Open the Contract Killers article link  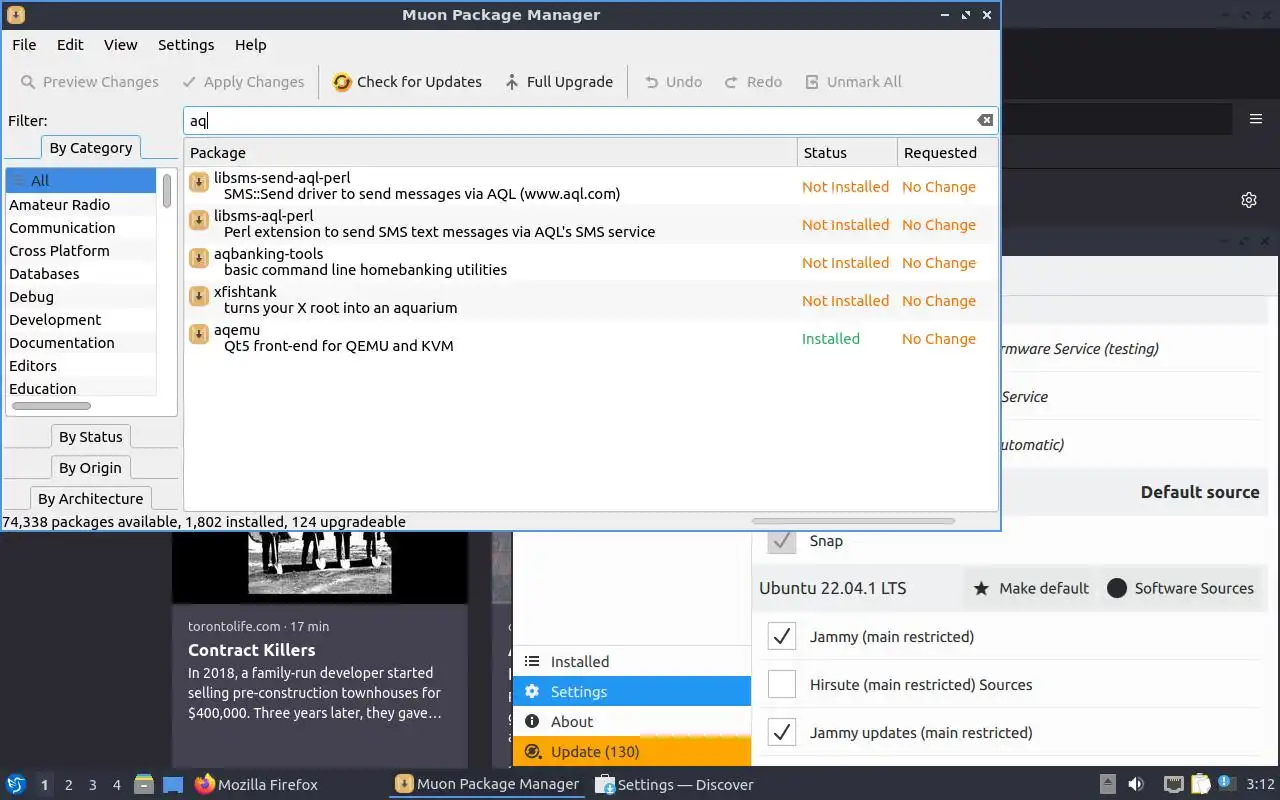pos(252,650)
